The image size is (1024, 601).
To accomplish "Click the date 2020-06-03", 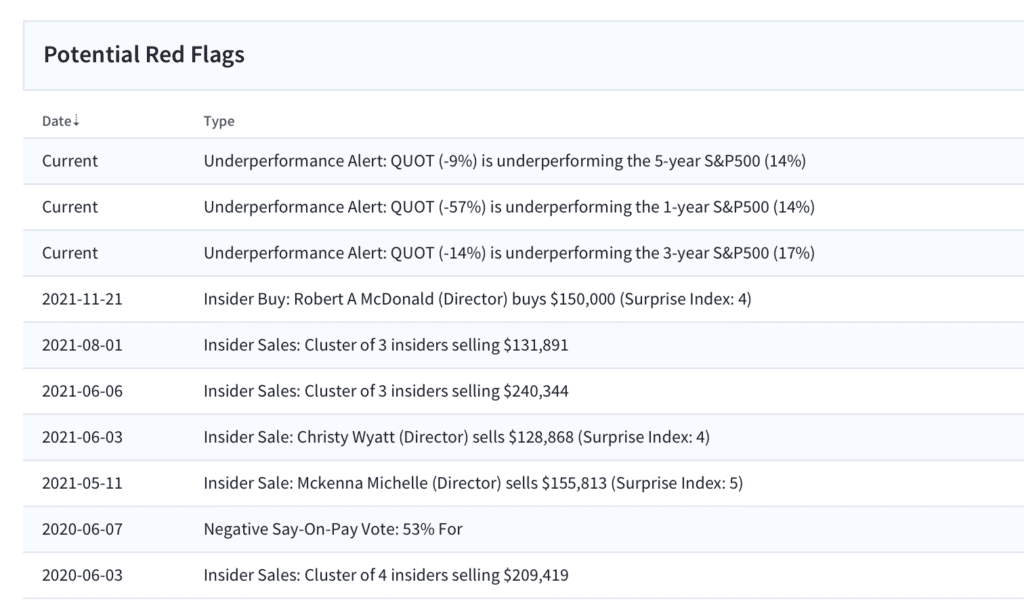I will point(82,576).
